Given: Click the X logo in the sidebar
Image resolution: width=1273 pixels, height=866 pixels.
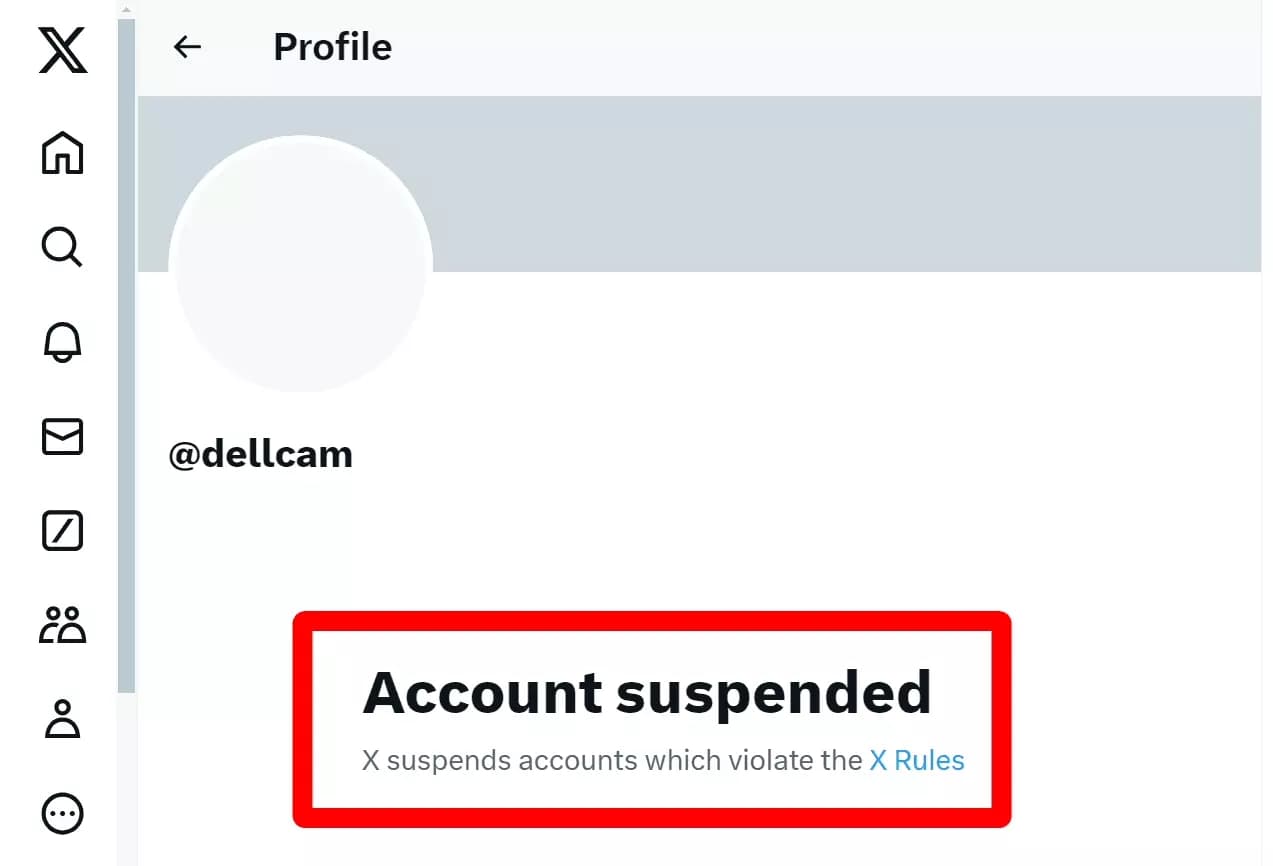Looking at the screenshot, I should tap(62, 50).
